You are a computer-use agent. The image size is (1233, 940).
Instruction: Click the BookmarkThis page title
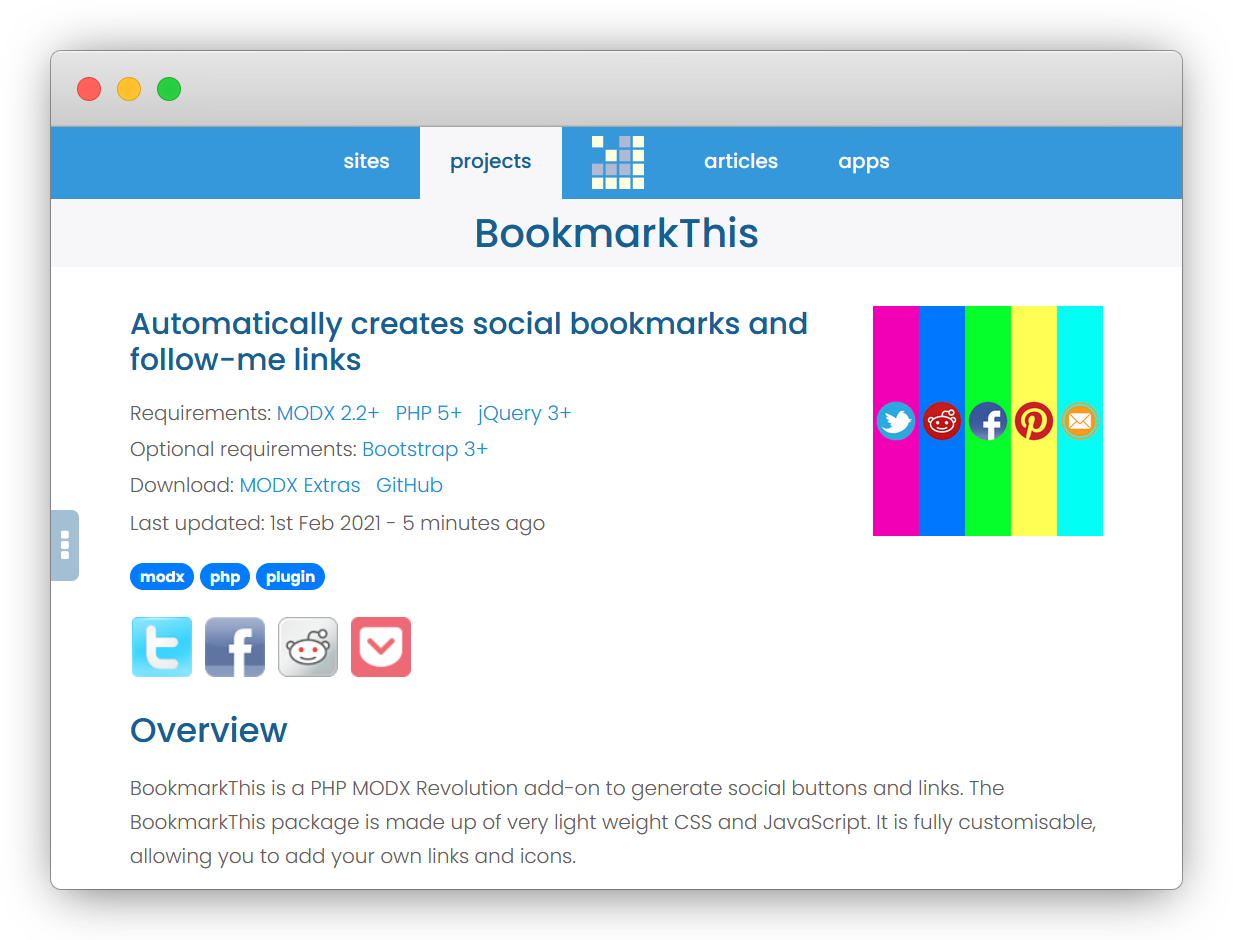click(x=616, y=233)
